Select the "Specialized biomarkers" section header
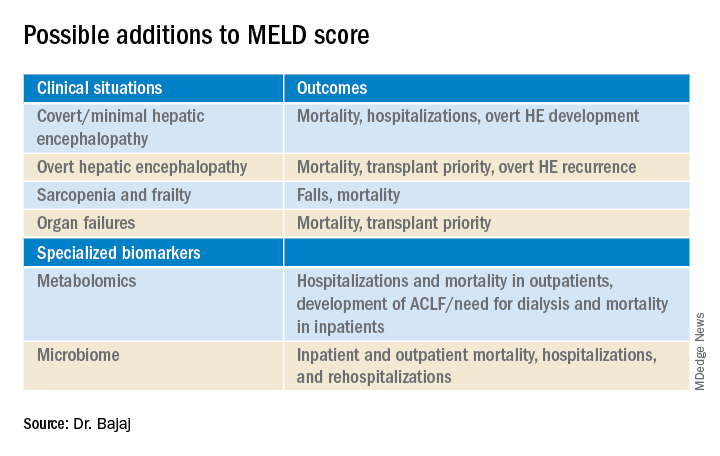The image size is (720, 456). point(118,253)
